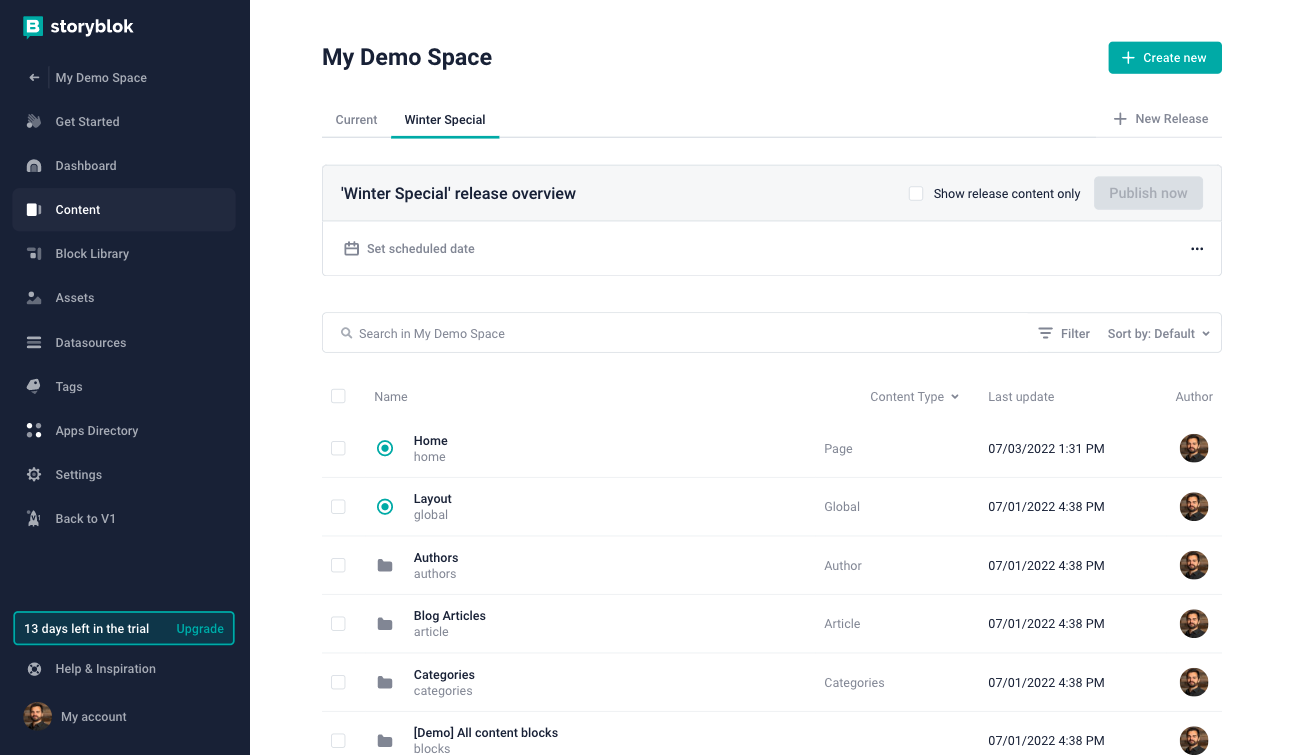Click the Block Library sidebar icon
This screenshot has width=1292, height=755.
34,253
